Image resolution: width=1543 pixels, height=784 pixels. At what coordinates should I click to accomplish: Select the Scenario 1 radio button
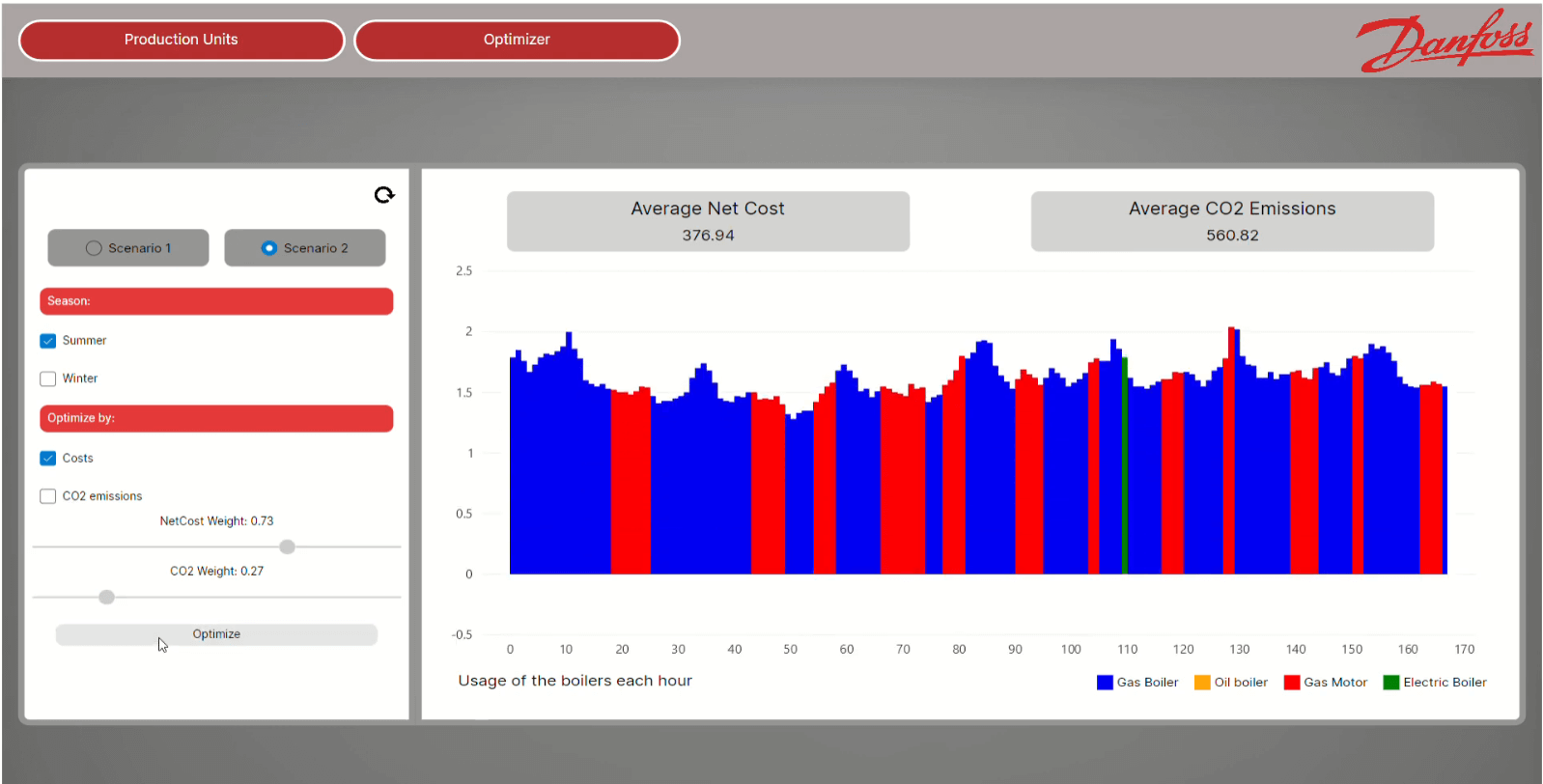[x=94, y=248]
